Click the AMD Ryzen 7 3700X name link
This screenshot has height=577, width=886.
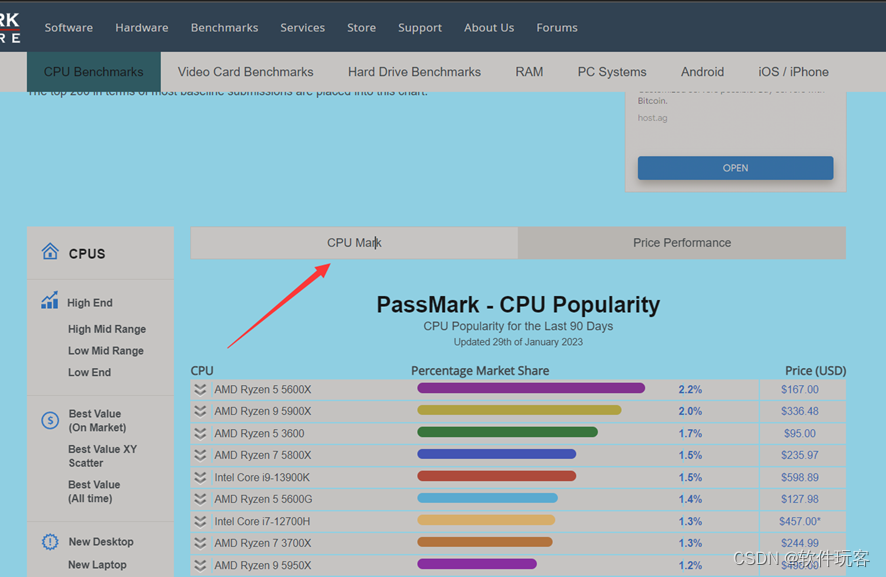(263, 543)
